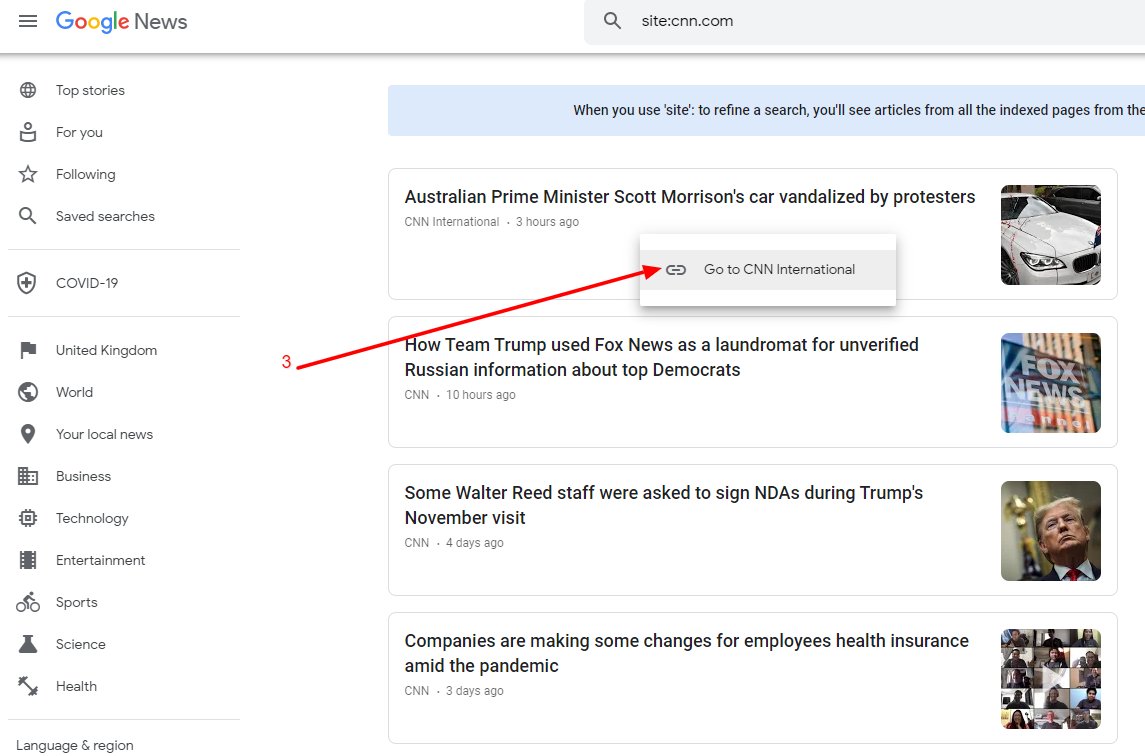Open Technology news section
Screen dimensions: 1145x756
(92, 518)
